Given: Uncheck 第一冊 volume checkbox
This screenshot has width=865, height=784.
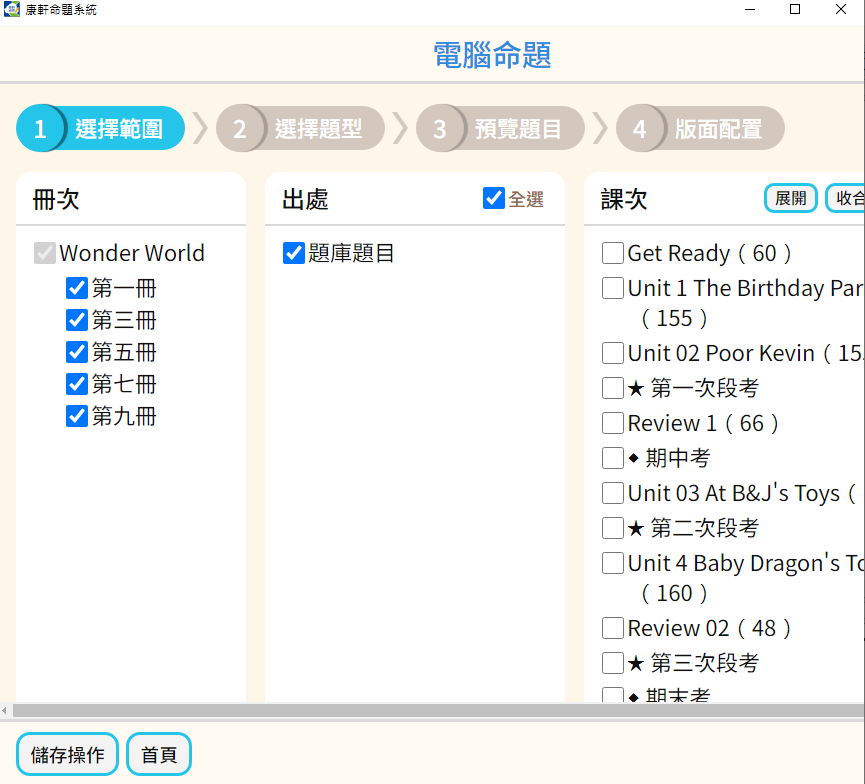Looking at the screenshot, I should (77, 288).
